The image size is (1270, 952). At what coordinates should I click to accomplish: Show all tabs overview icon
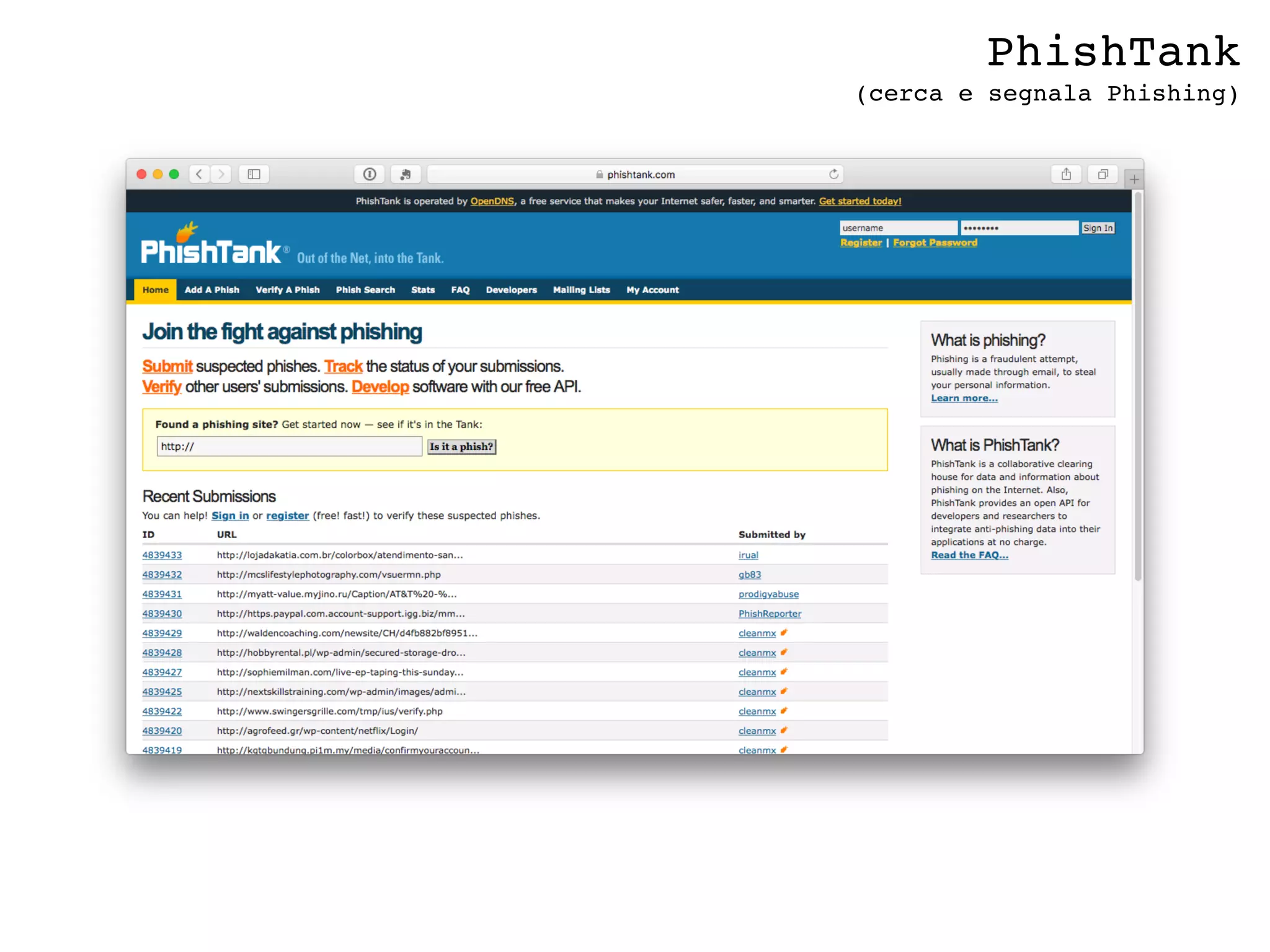coord(1103,174)
